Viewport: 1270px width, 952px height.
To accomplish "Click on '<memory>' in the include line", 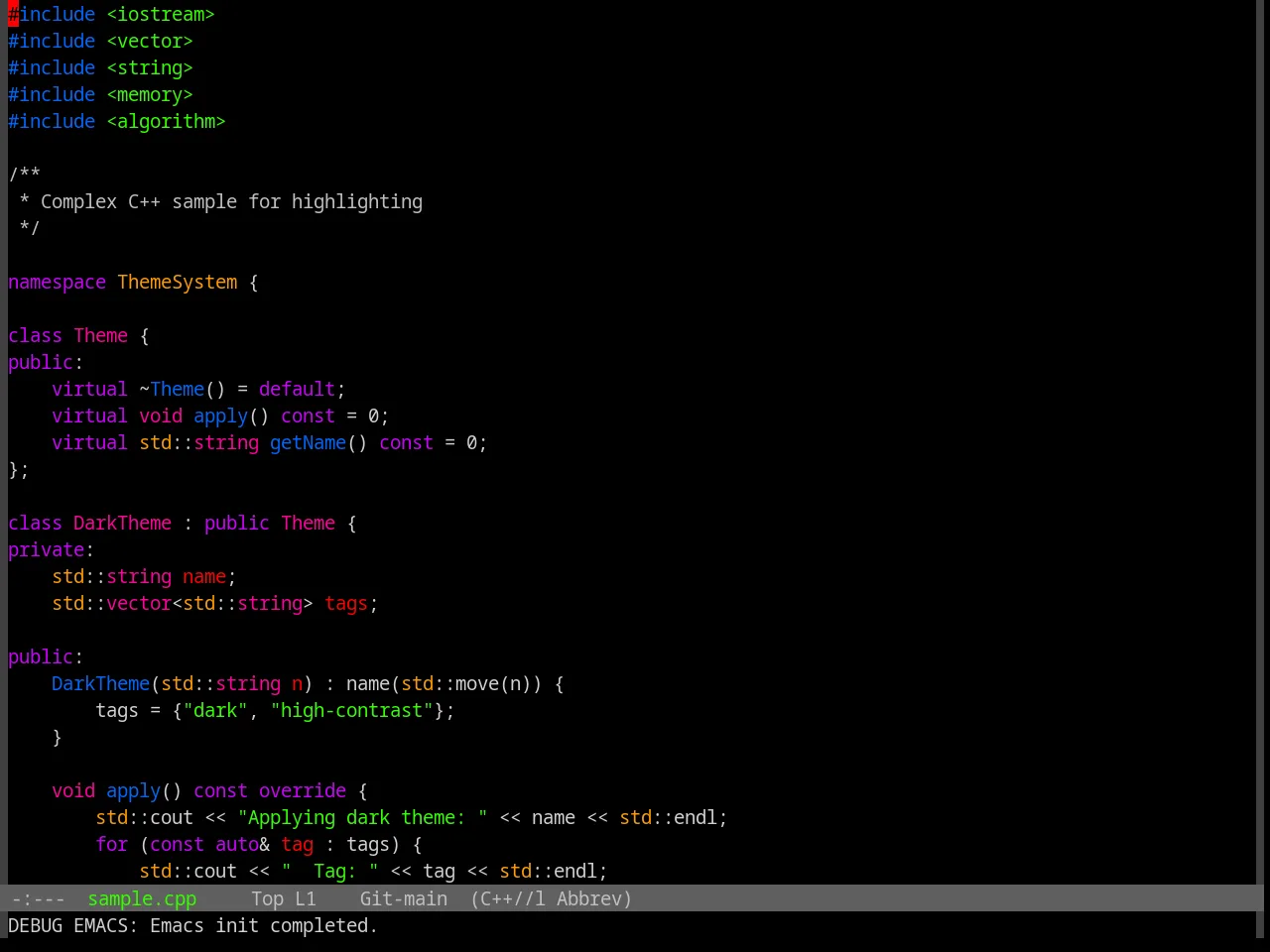I will coord(150,94).
